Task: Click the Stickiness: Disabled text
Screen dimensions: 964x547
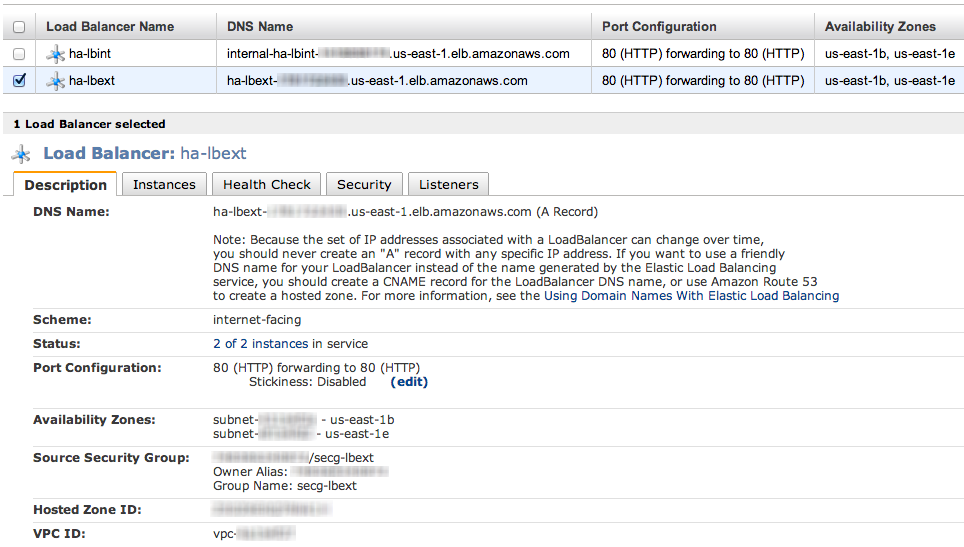Action: (307, 382)
